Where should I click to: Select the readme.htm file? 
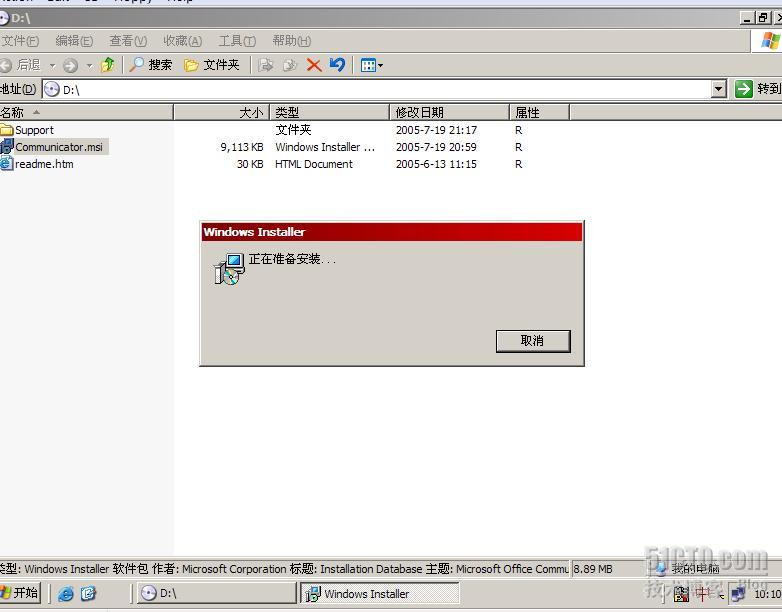pos(44,164)
